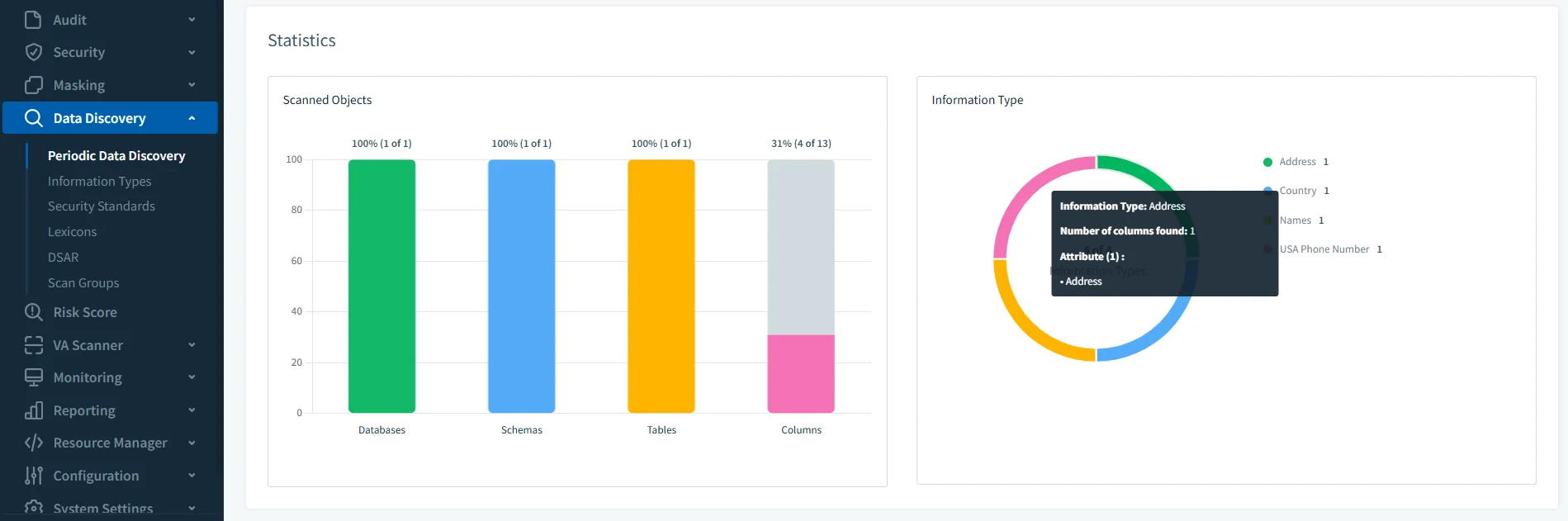
Task: Click the Audit document icon
Action: click(33, 20)
